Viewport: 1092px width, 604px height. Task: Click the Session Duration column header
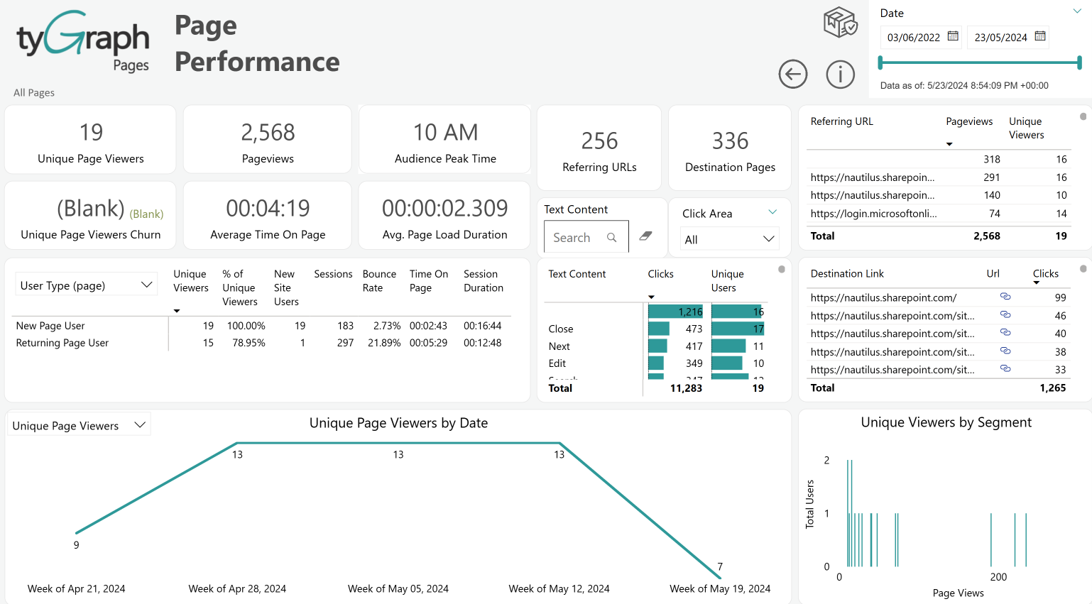click(x=483, y=281)
